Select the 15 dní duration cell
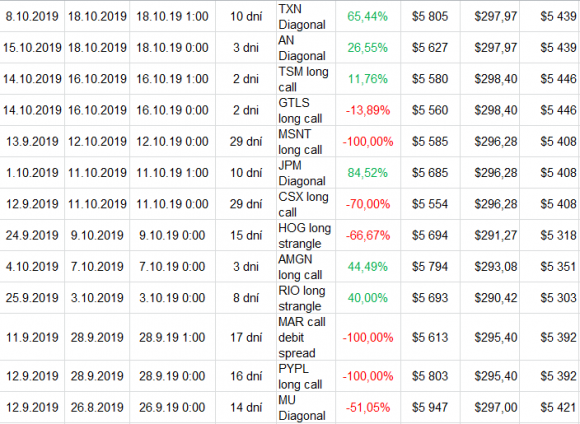The width and height of the screenshot is (580, 424). [x=246, y=235]
